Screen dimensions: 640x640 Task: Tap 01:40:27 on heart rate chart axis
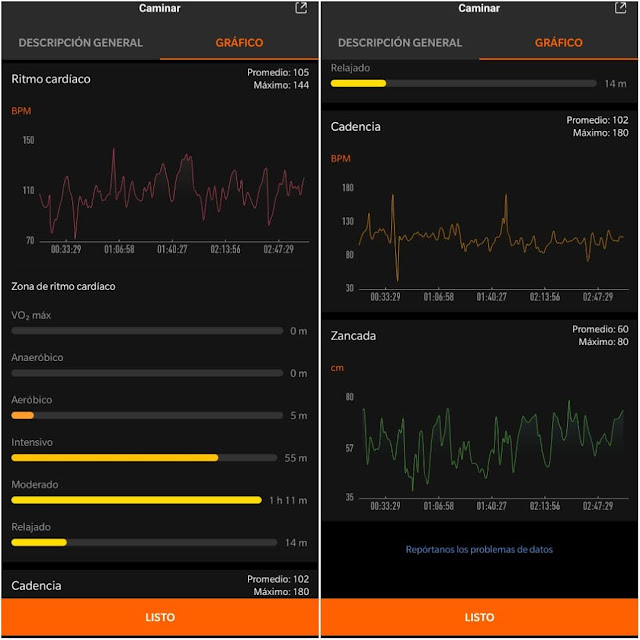172,249
